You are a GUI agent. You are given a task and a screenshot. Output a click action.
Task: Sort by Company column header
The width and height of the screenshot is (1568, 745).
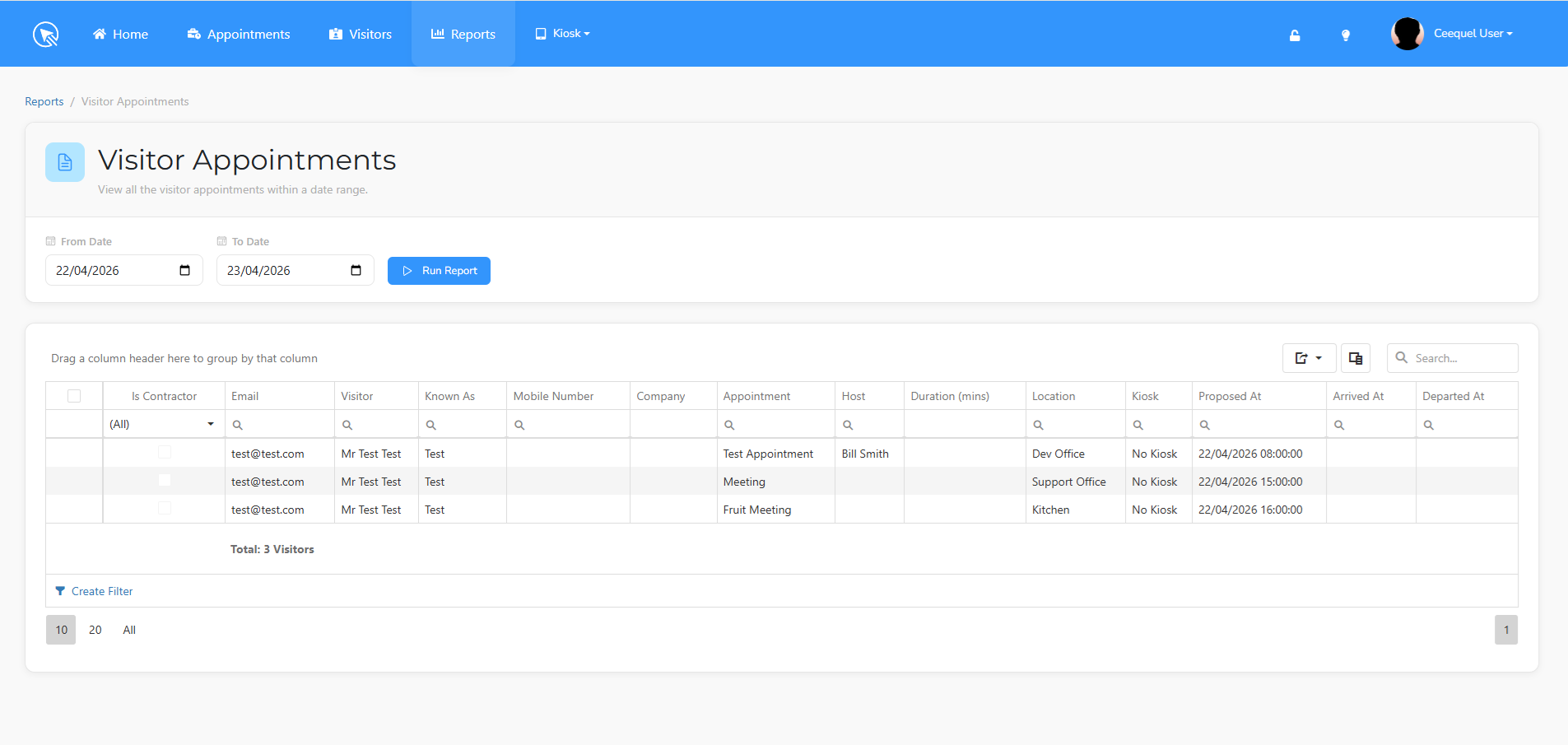coord(673,396)
